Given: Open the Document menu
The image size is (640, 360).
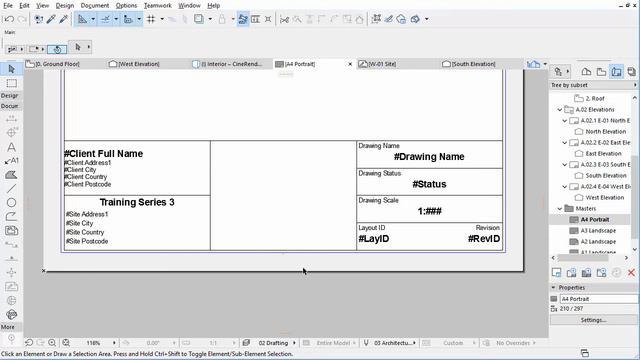Looking at the screenshot, I should (x=95, y=5).
